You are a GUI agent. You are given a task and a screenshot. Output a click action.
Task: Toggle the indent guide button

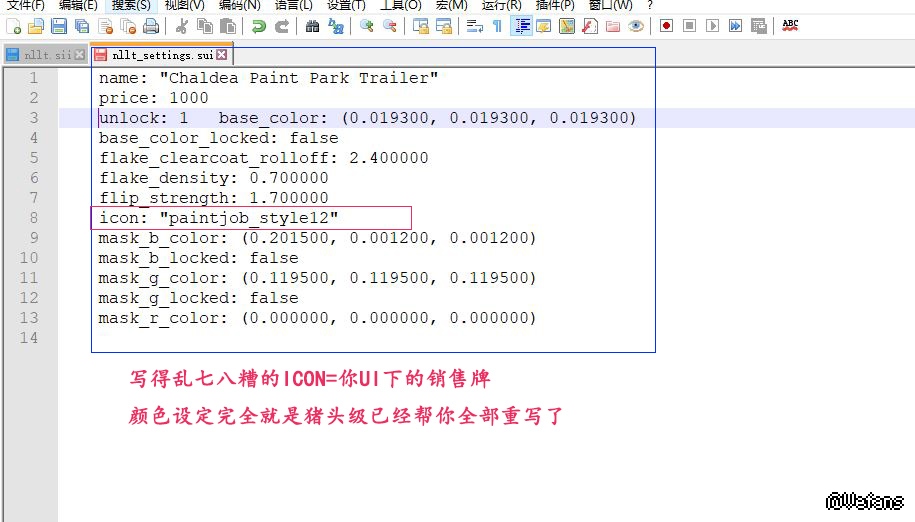521,26
